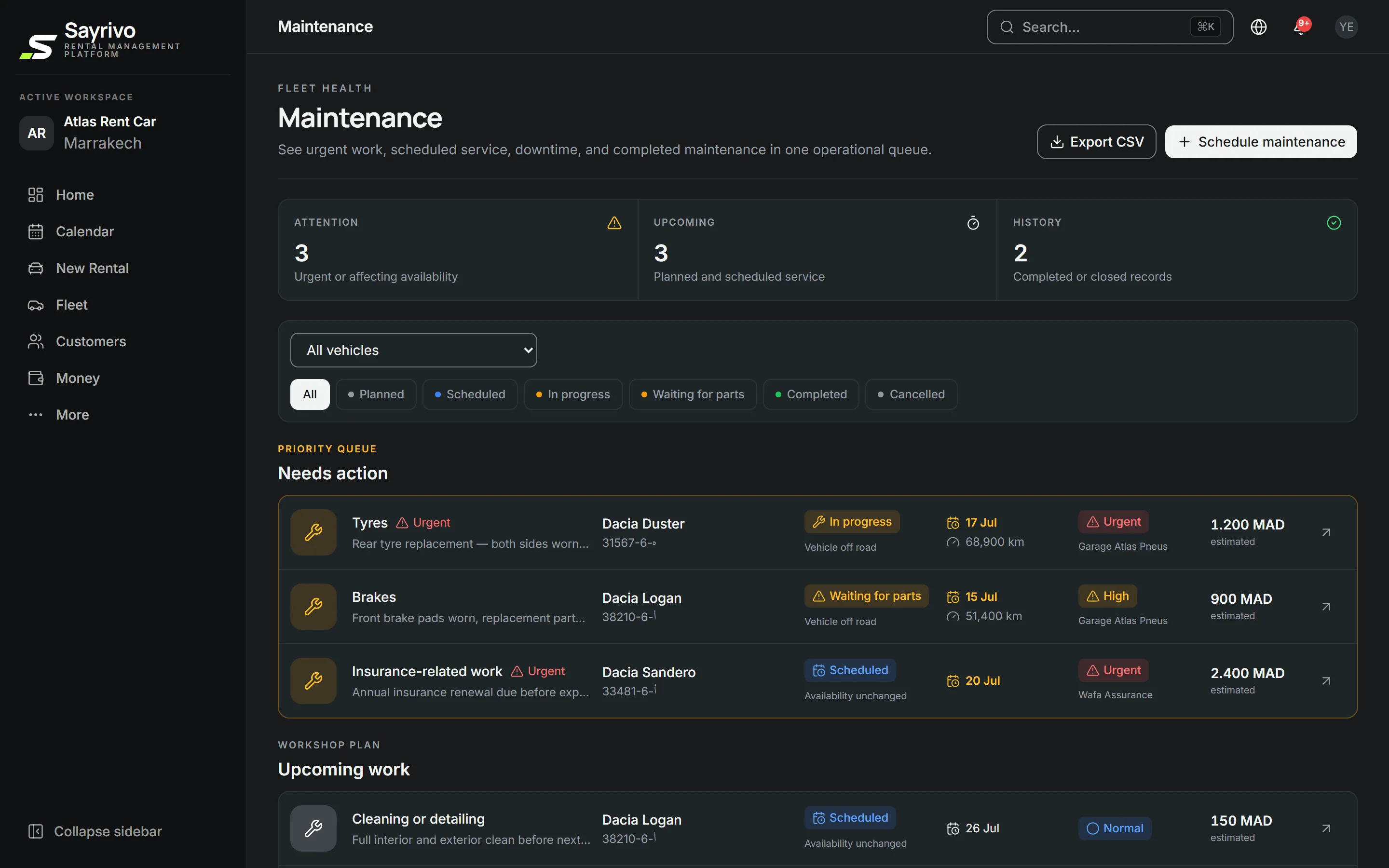Screen dimensions: 1389x868
Task: Open notifications bell with 9+ badge
Action: pos(1301,27)
